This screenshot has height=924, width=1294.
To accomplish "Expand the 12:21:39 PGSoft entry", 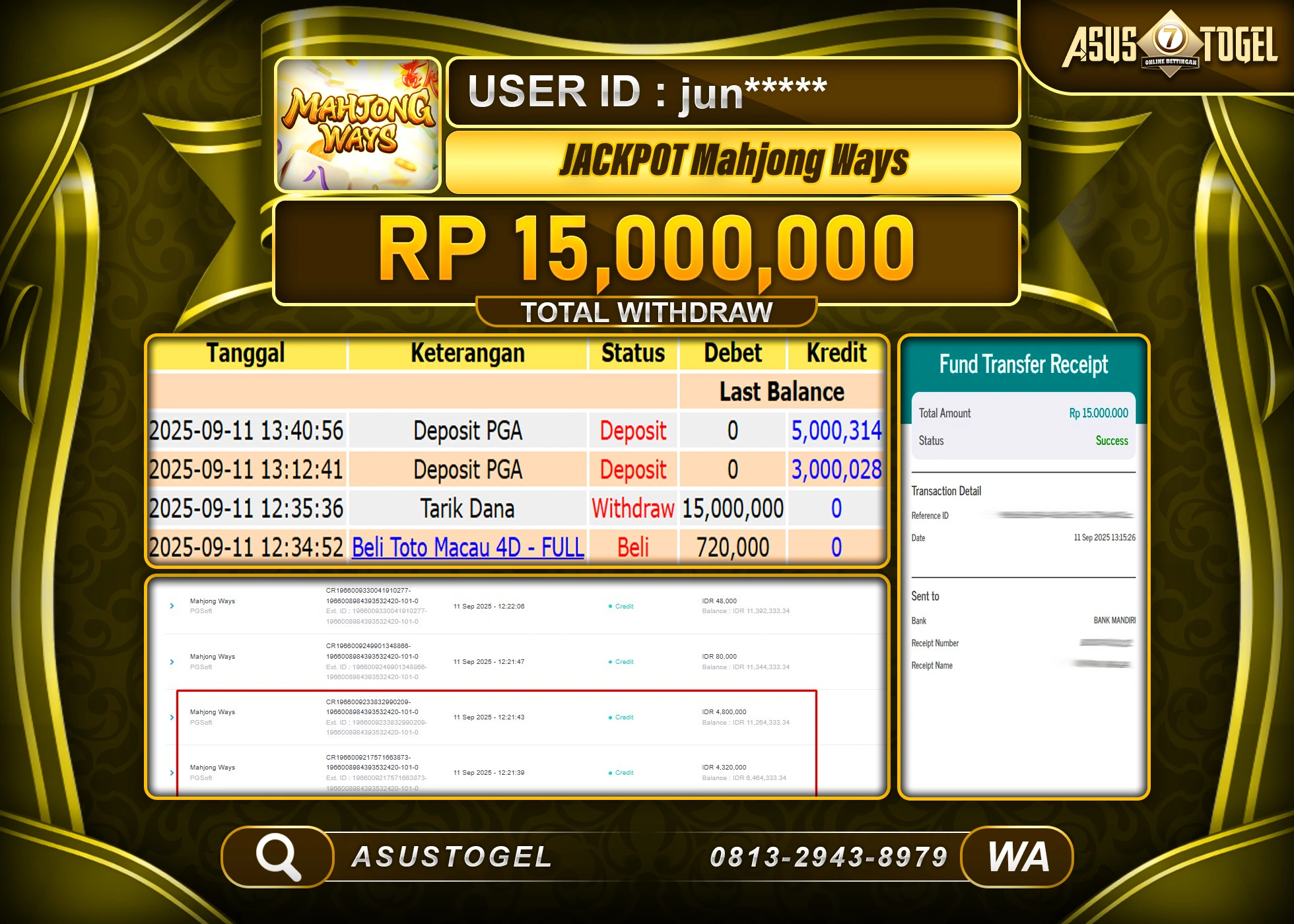I will click(x=172, y=773).
